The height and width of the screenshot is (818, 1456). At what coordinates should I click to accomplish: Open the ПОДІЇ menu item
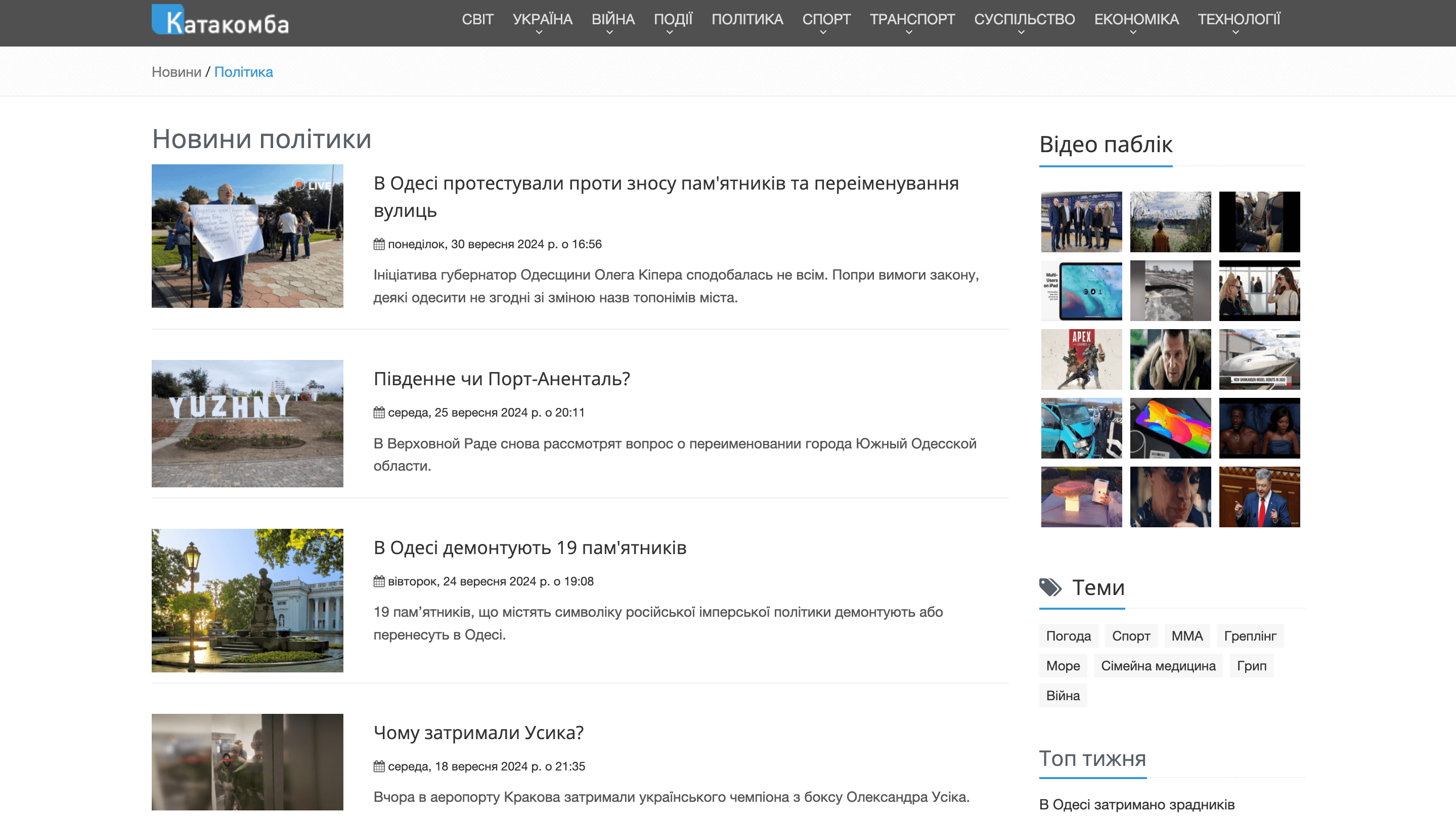(x=673, y=19)
